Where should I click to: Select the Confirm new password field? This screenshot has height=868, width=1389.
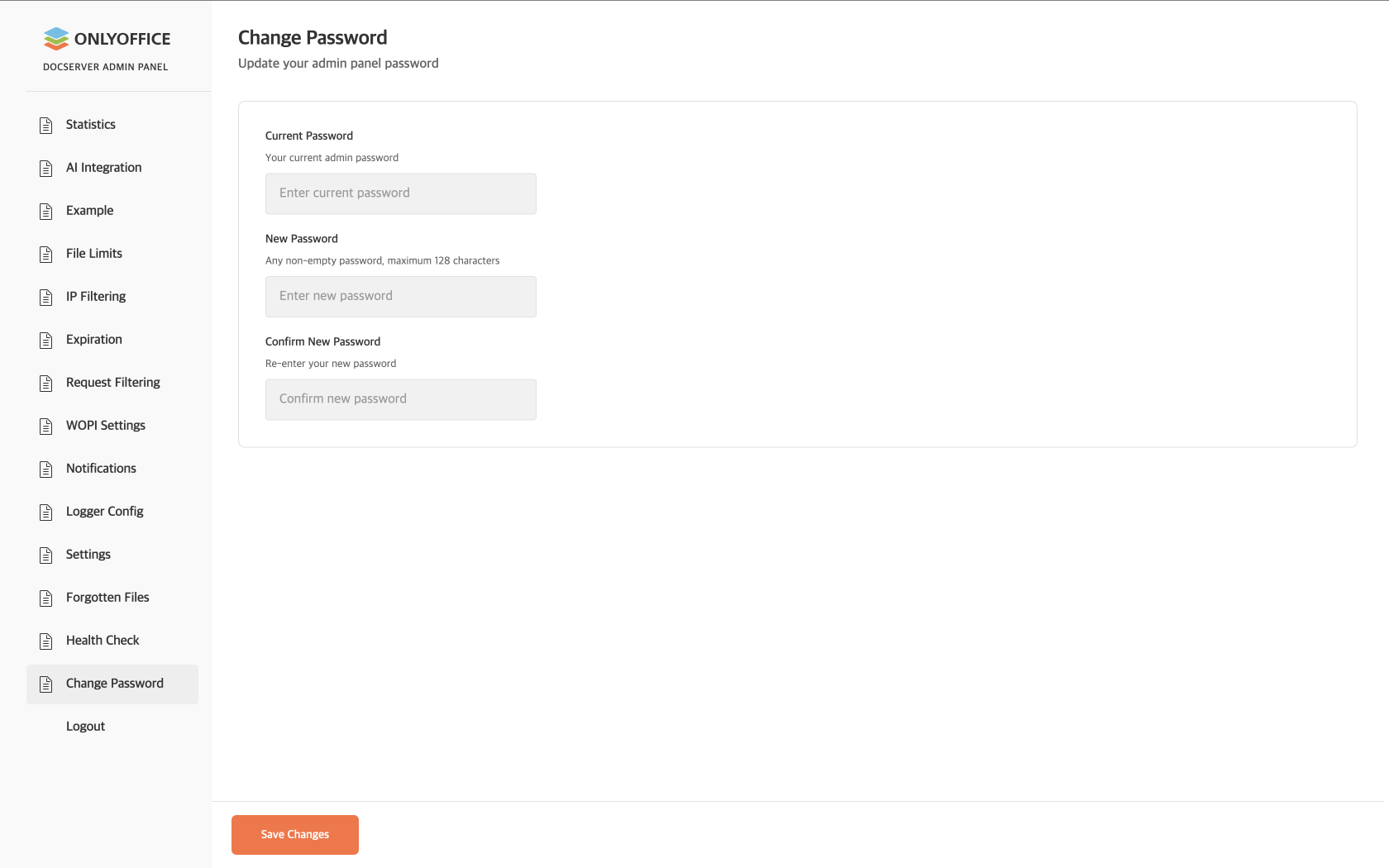click(400, 399)
